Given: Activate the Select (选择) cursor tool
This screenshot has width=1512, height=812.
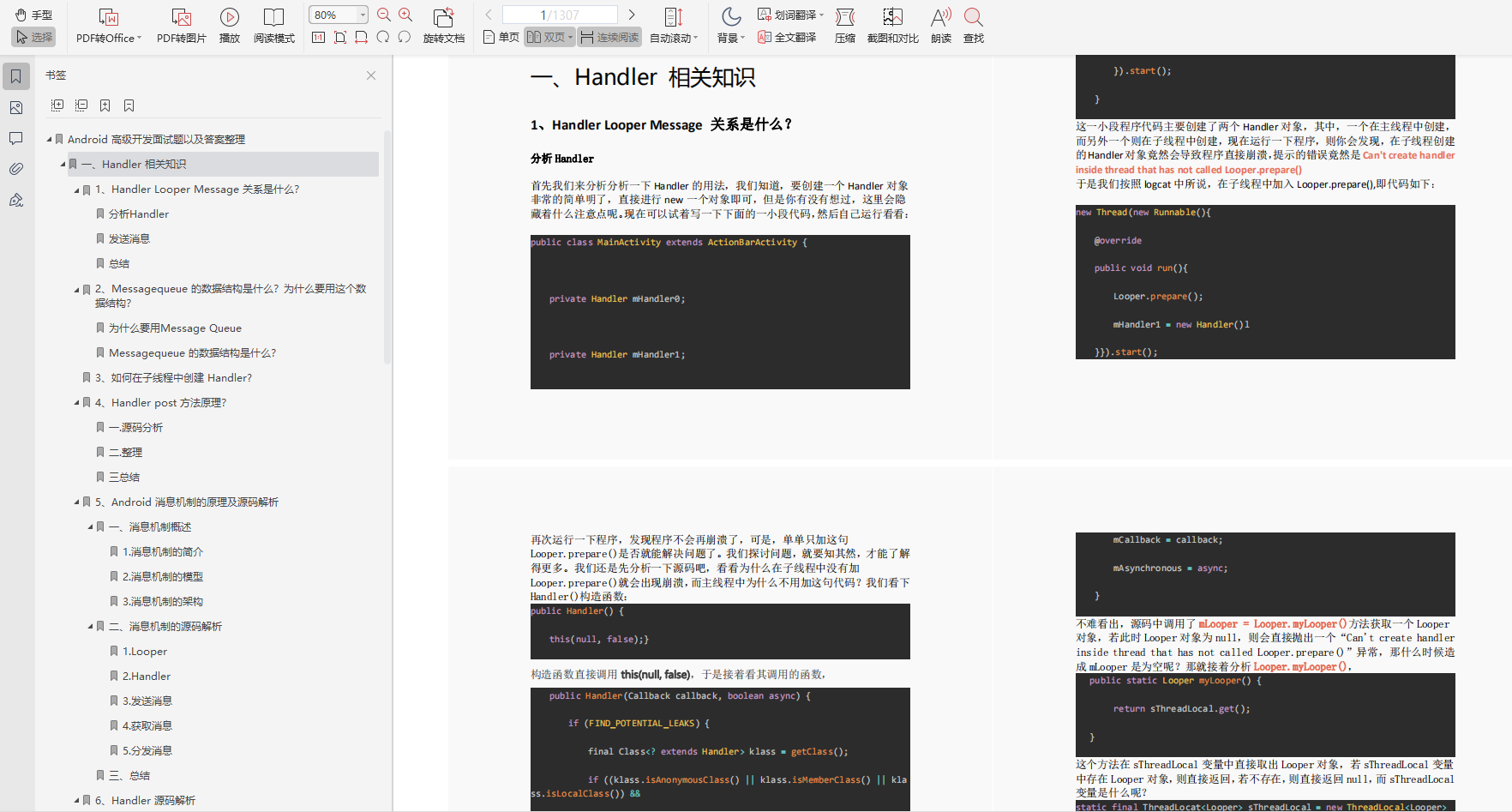Looking at the screenshot, I should tap(33, 37).
